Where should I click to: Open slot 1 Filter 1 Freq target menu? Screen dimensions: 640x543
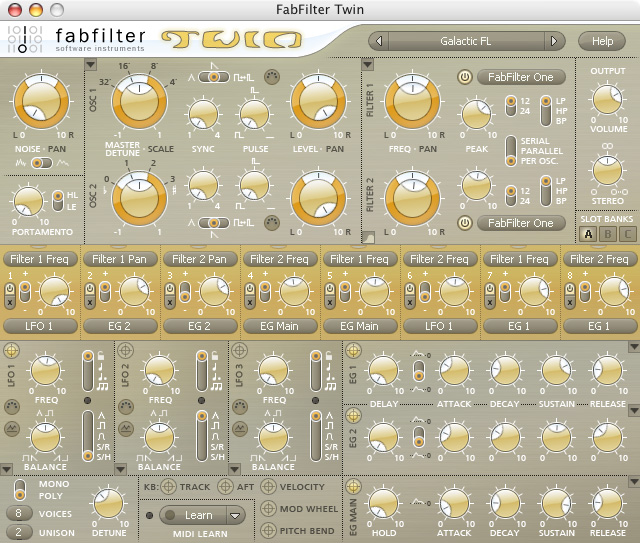pyautogui.click(x=40, y=259)
